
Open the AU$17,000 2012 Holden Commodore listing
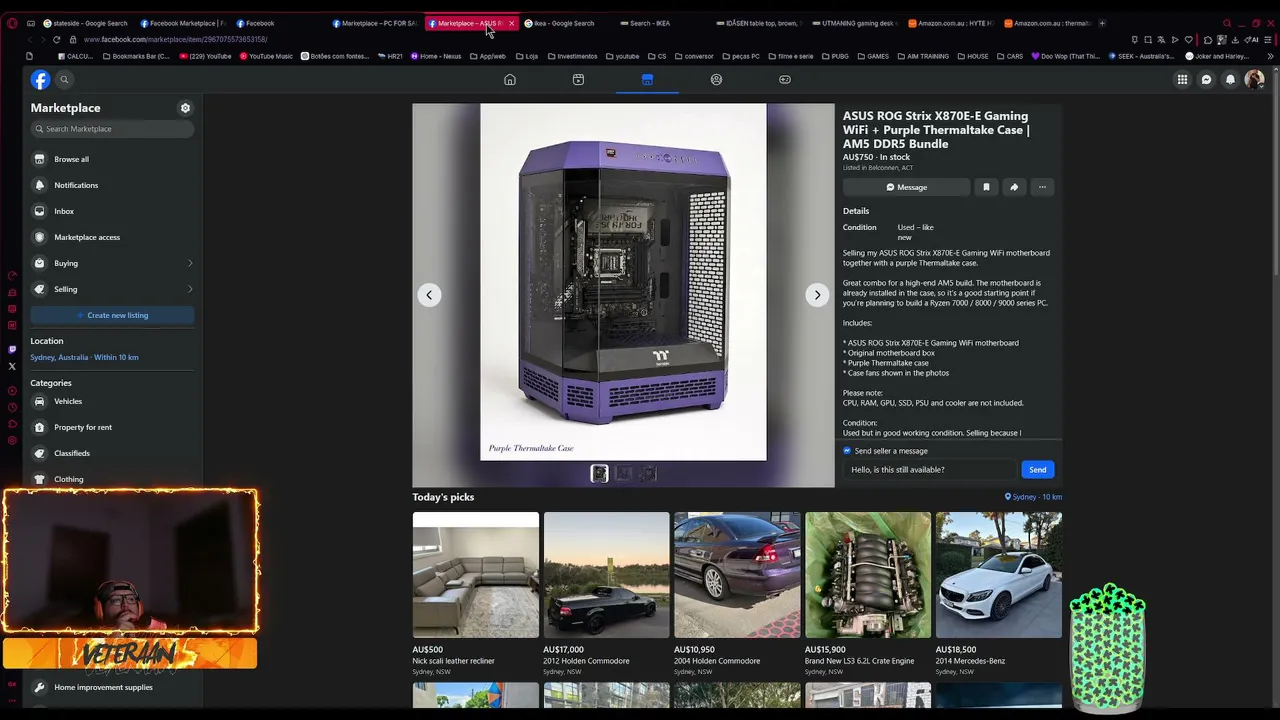(606, 594)
